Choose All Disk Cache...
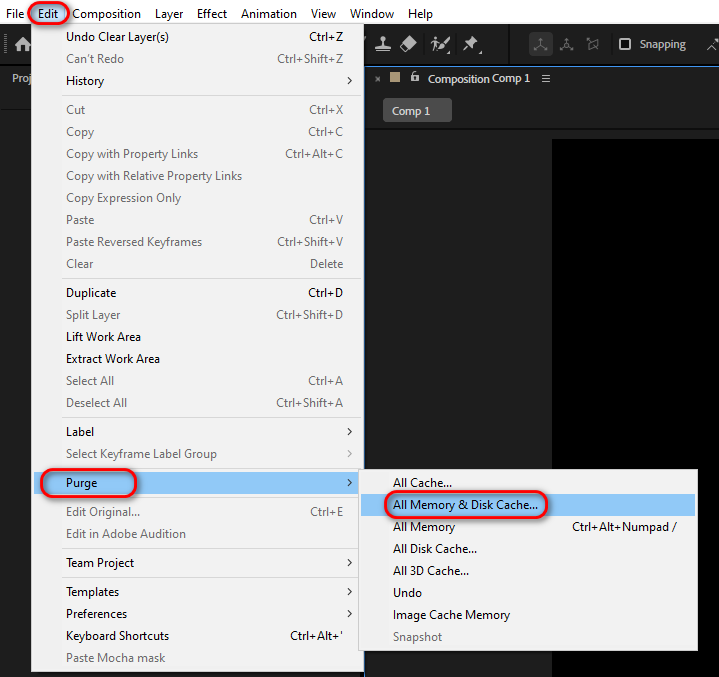 pyautogui.click(x=528, y=549)
